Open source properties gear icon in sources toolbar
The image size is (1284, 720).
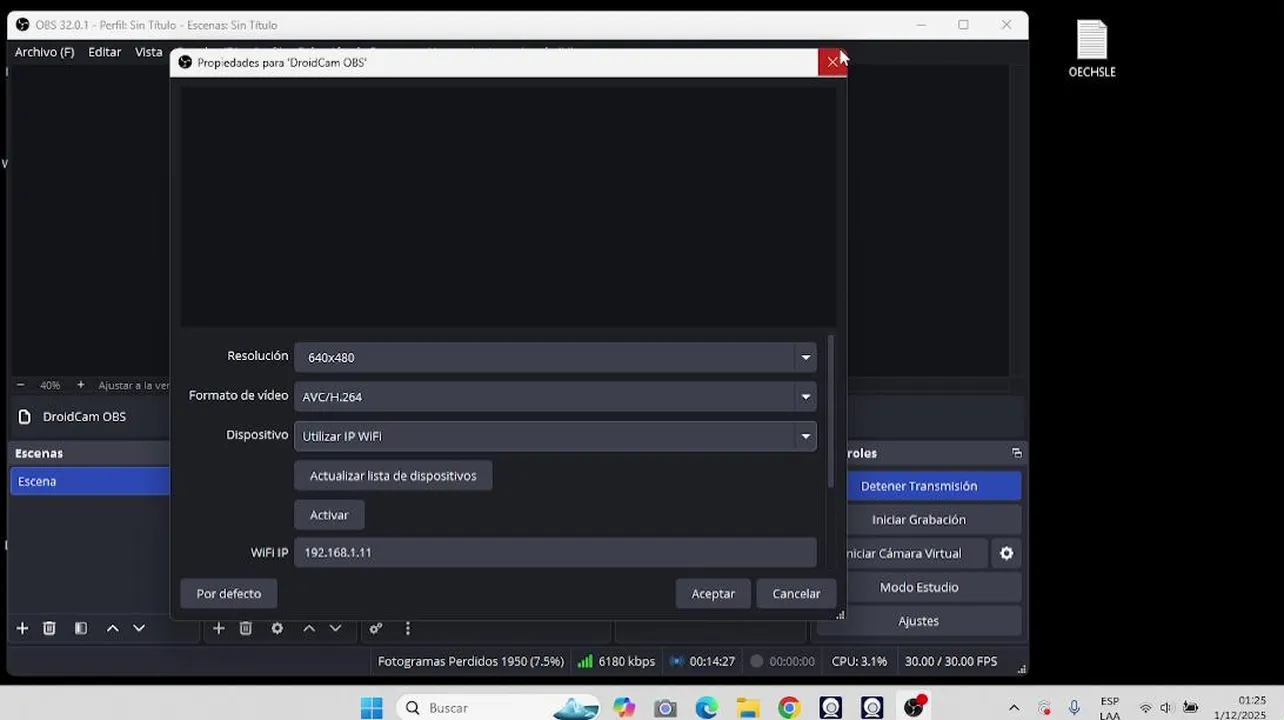point(277,628)
